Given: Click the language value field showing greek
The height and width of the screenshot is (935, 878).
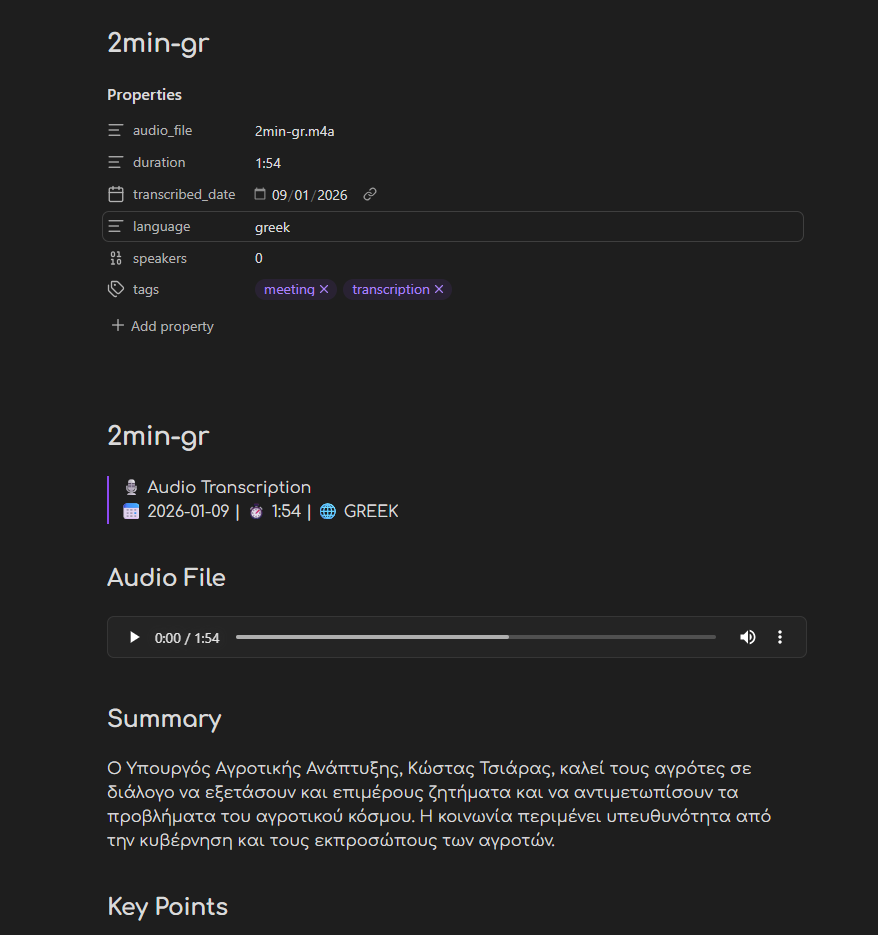Looking at the screenshot, I should click(x=272, y=226).
